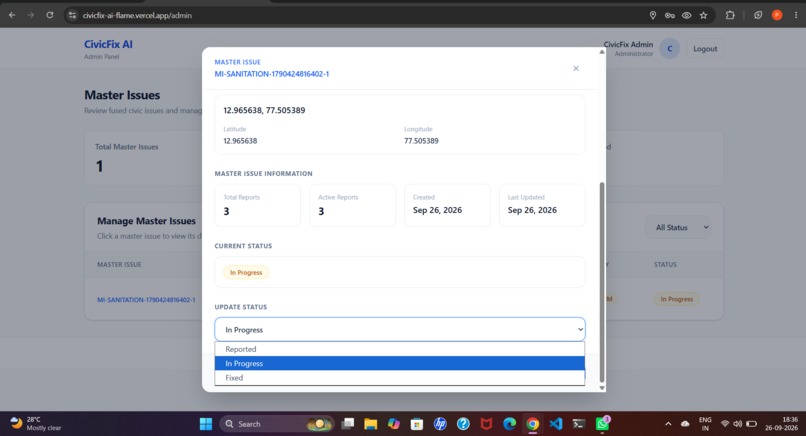Click the ENG IN language indicator
This screenshot has height=436, width=806.
coord(705,424)
